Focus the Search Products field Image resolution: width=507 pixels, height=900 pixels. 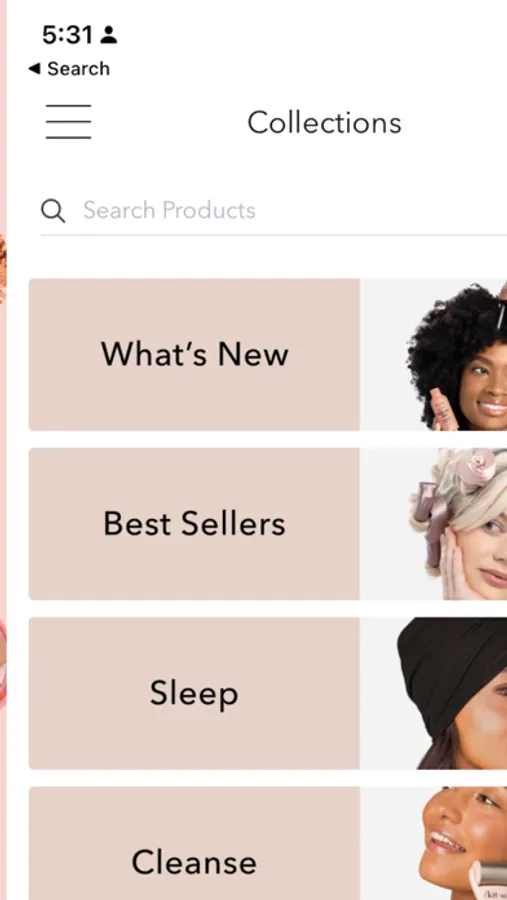(273, 211)
